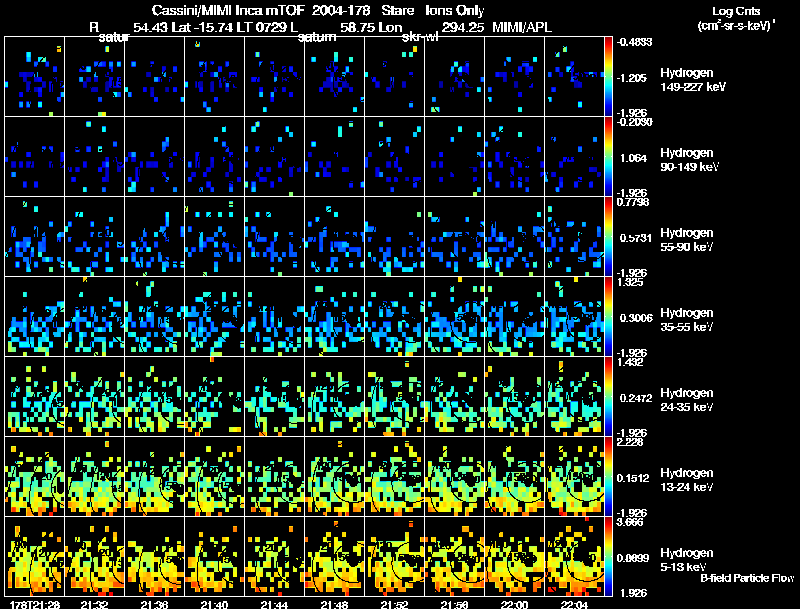Click the '21:40' time label
Screen dimensions: 800x609
[x=214, y=605]
